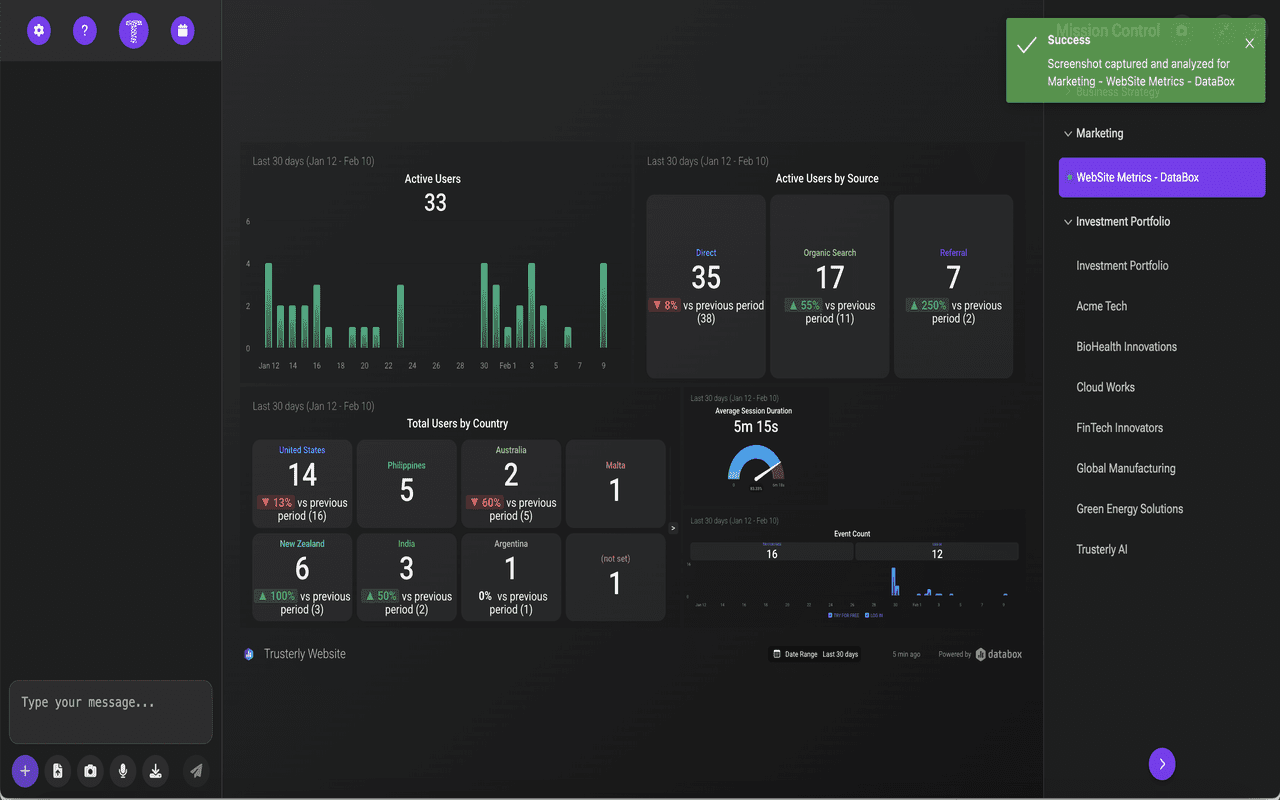The height and width of the screenshot is (800, 1280).
Task: Click the Organic Search card showing 17
Action: [830, 287]
